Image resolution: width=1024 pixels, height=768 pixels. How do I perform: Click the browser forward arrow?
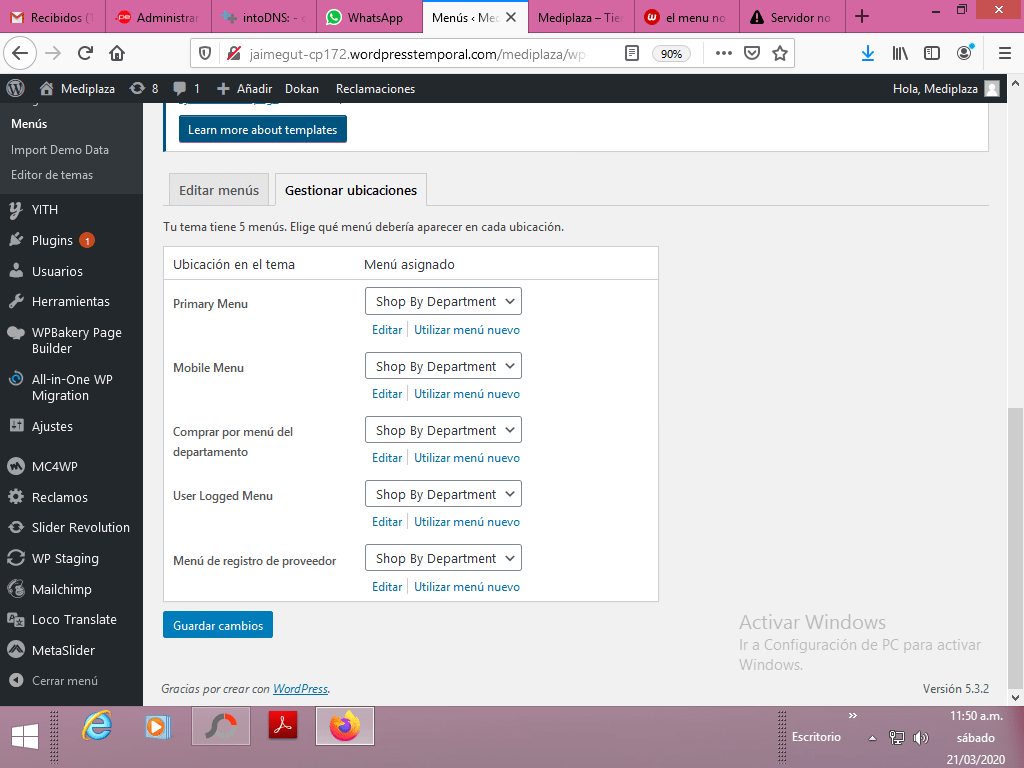tap(54, 54)
